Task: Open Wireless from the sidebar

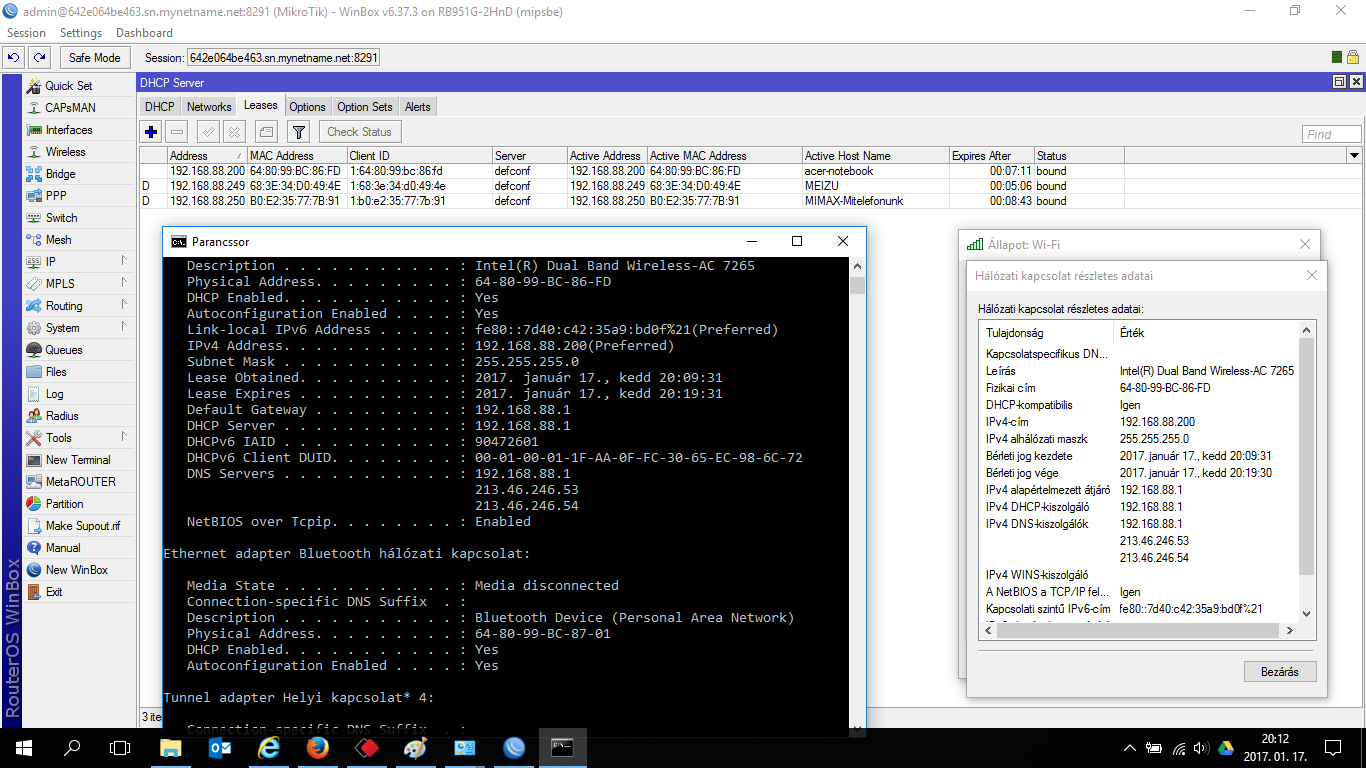Action: (65, 152)
